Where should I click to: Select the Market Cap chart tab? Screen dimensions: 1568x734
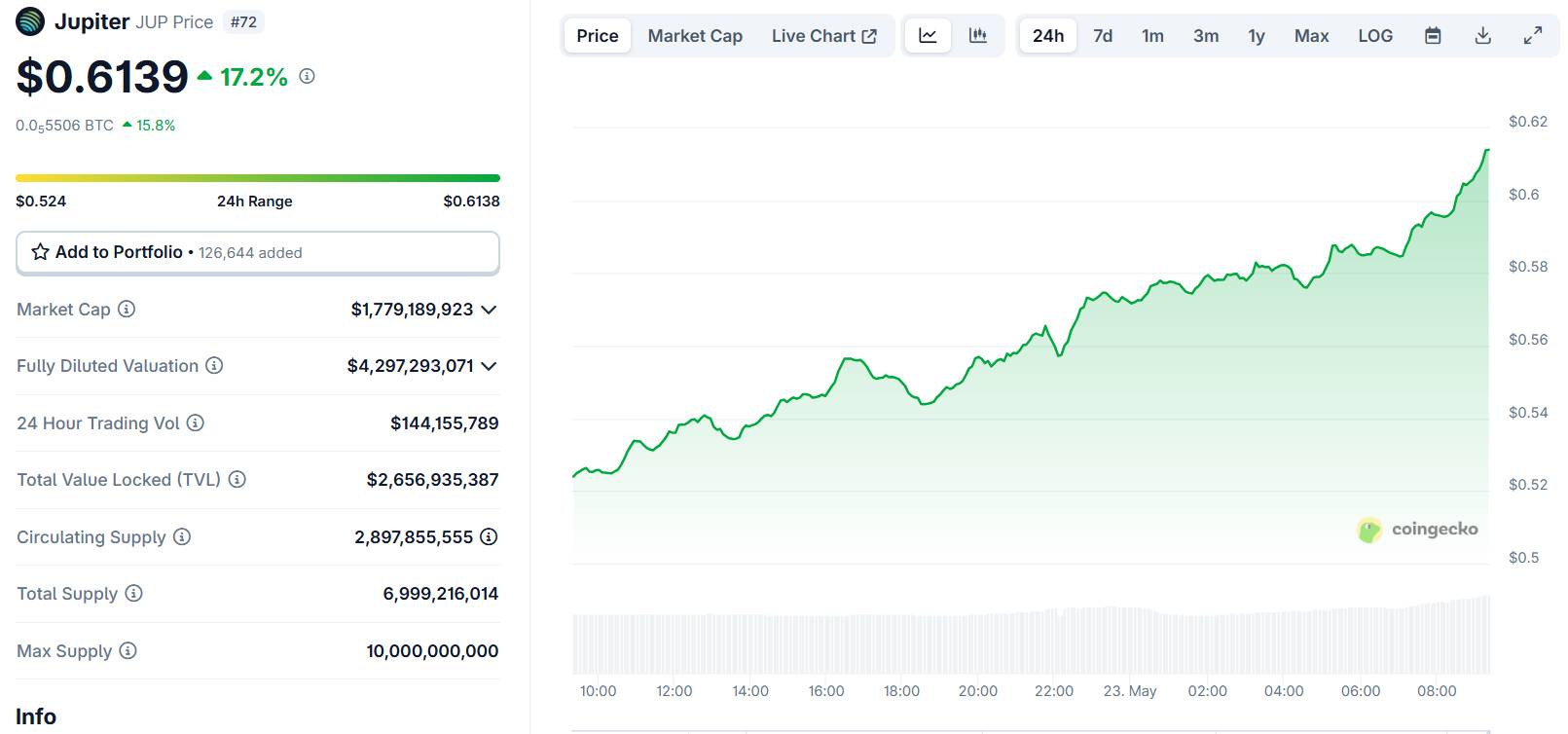coord(695,36)
